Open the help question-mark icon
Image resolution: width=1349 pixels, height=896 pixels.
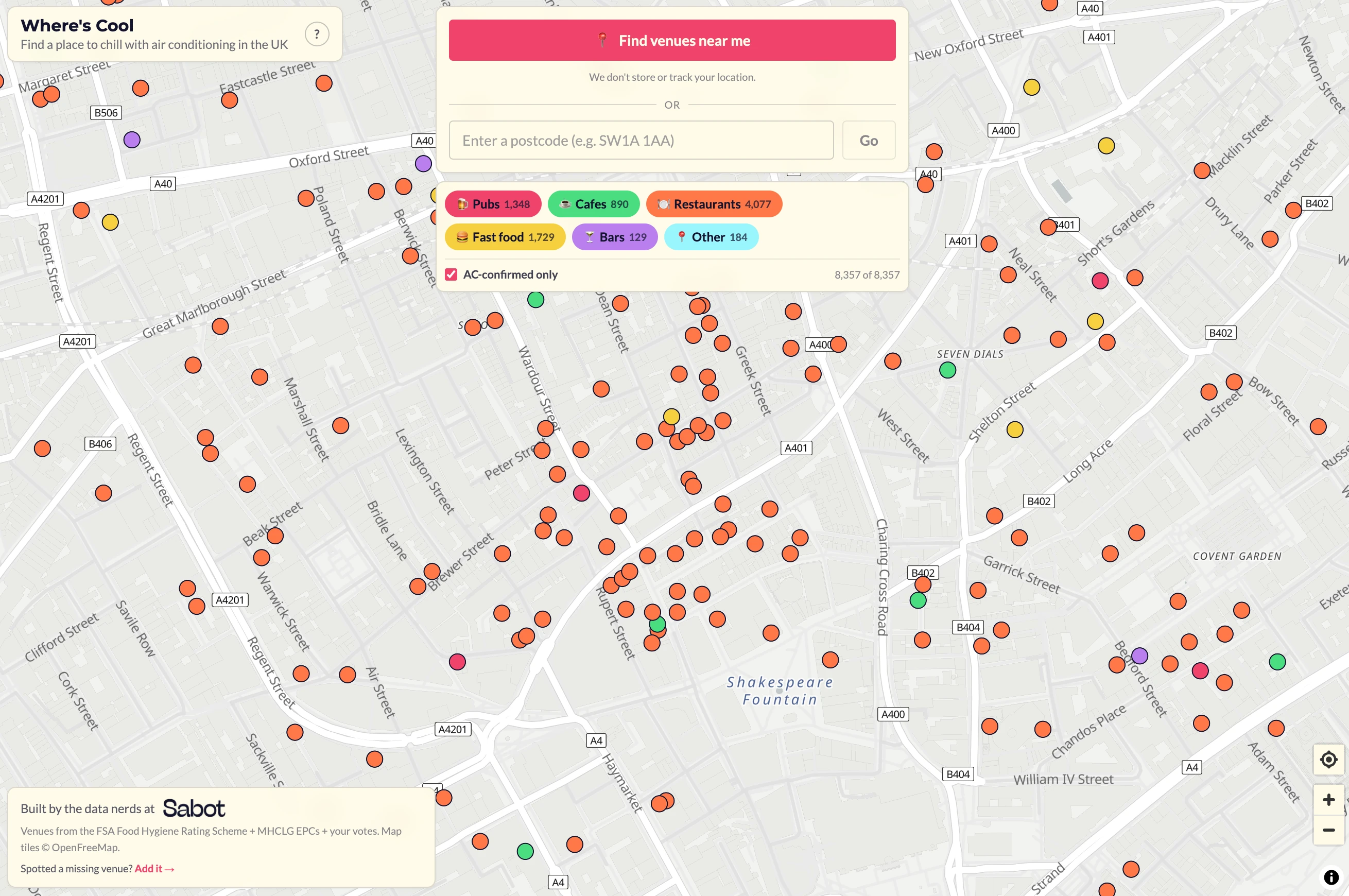[x=317, y=35]
